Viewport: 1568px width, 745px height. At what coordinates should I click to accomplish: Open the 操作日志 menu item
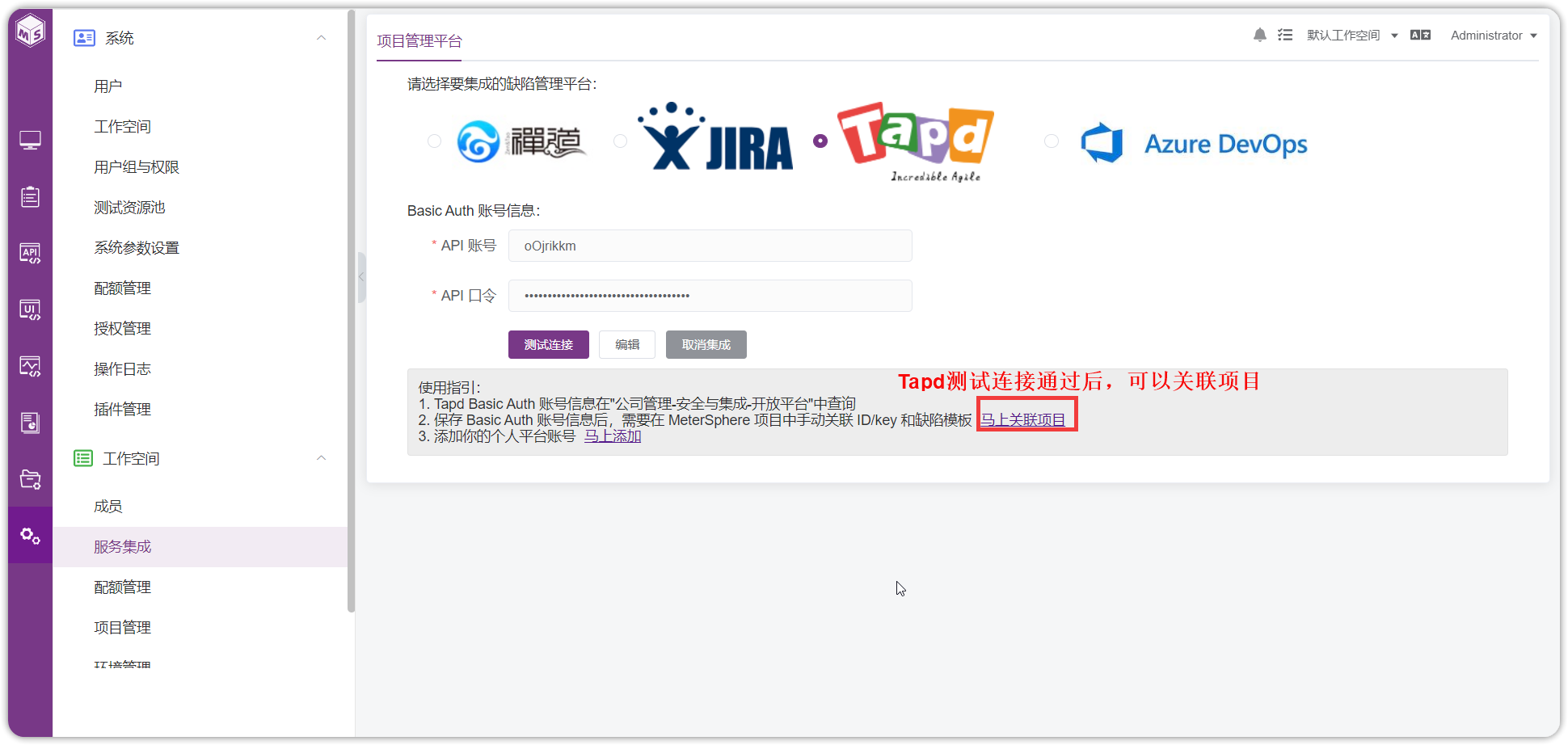[200, 369]
